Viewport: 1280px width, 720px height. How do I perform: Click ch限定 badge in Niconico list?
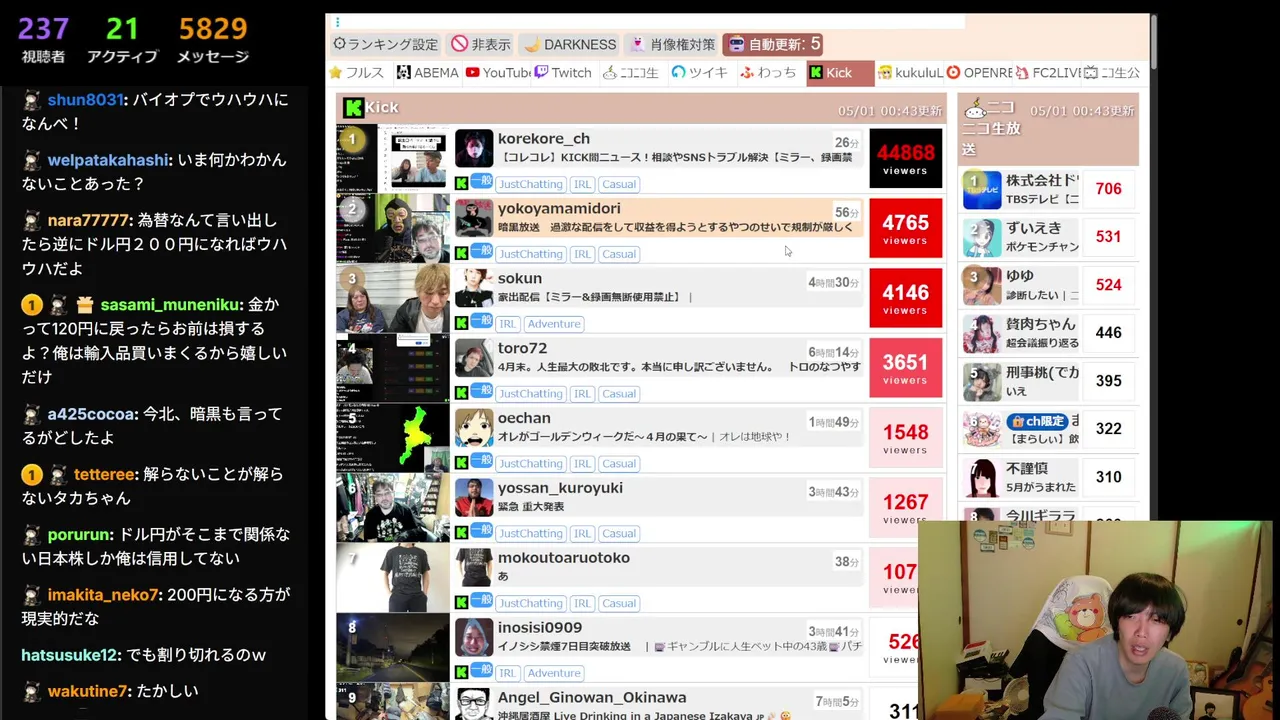(1036, 421)
